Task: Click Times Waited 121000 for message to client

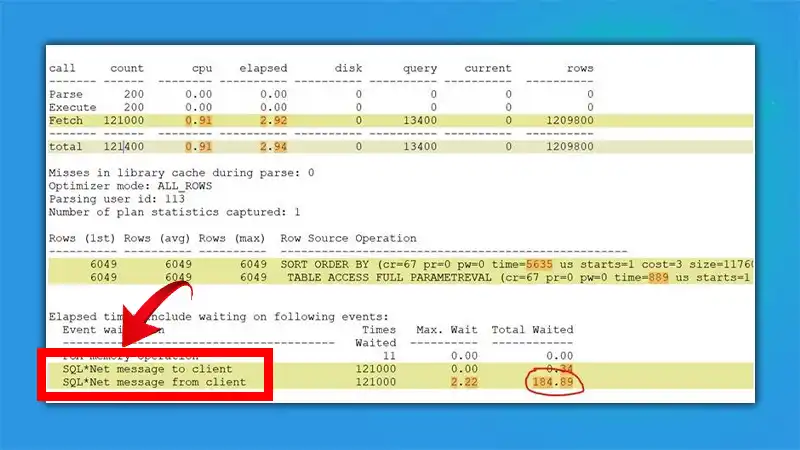Action: 376,369
